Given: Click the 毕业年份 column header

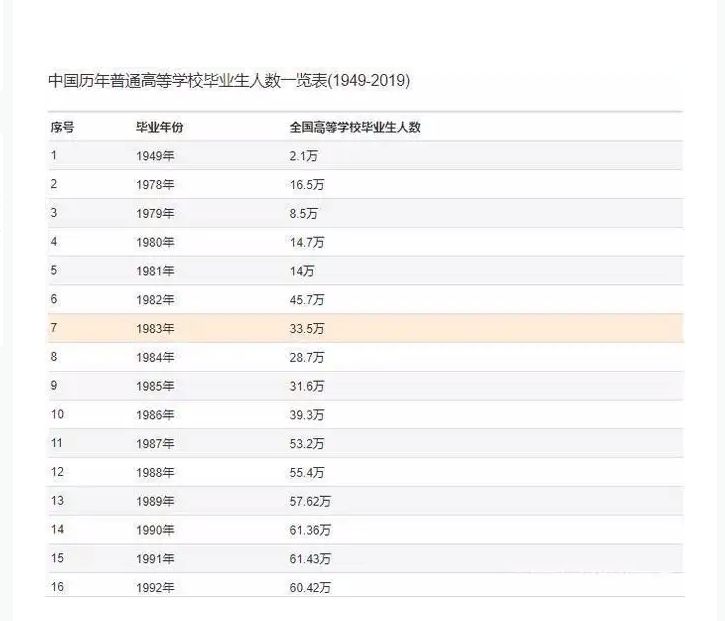Looking at the screenshot, I should [x=160, y=127].
